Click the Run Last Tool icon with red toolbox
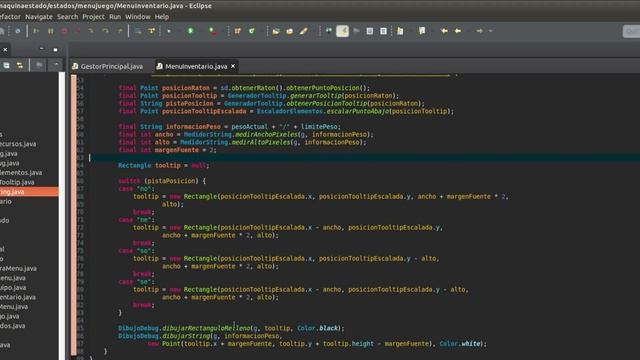 213,31
